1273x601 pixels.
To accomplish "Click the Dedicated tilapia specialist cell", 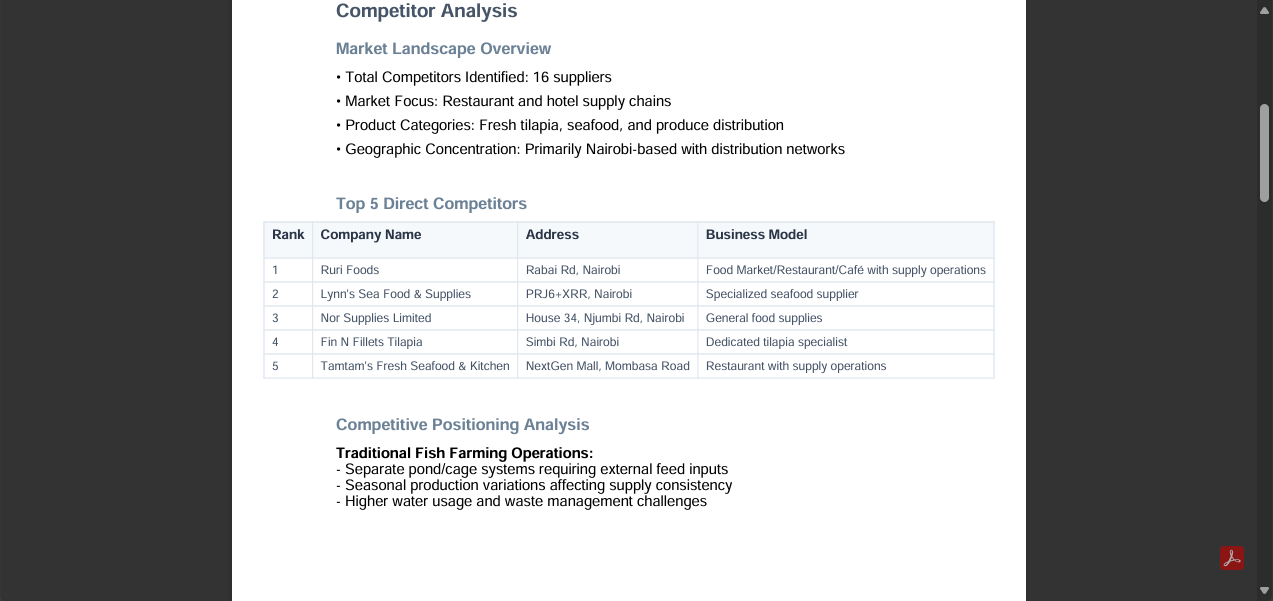I will point(846,342).
